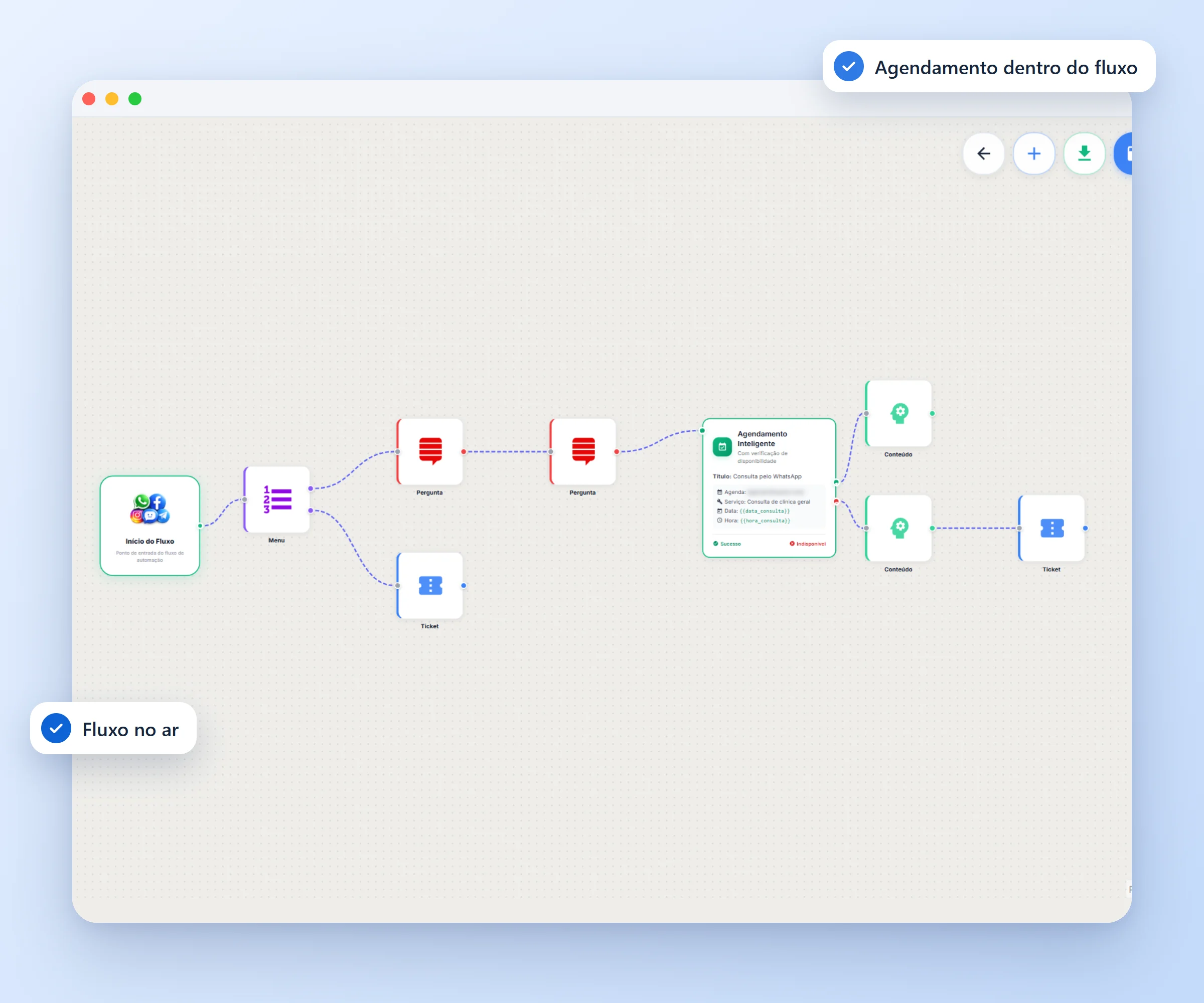Select the Pergunta node connected to the Menu
The width and height of the screenshot is (1204, 1003).
pos(430,452)
